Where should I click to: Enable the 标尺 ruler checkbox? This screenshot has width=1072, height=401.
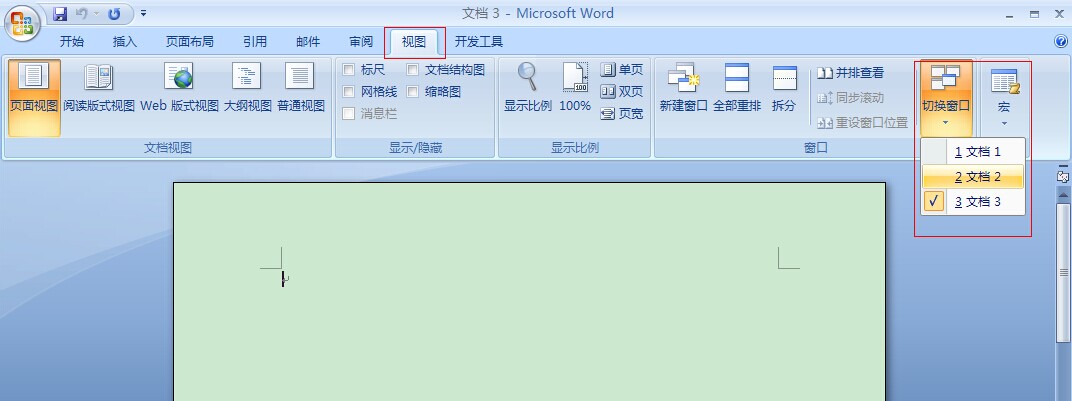349,69
